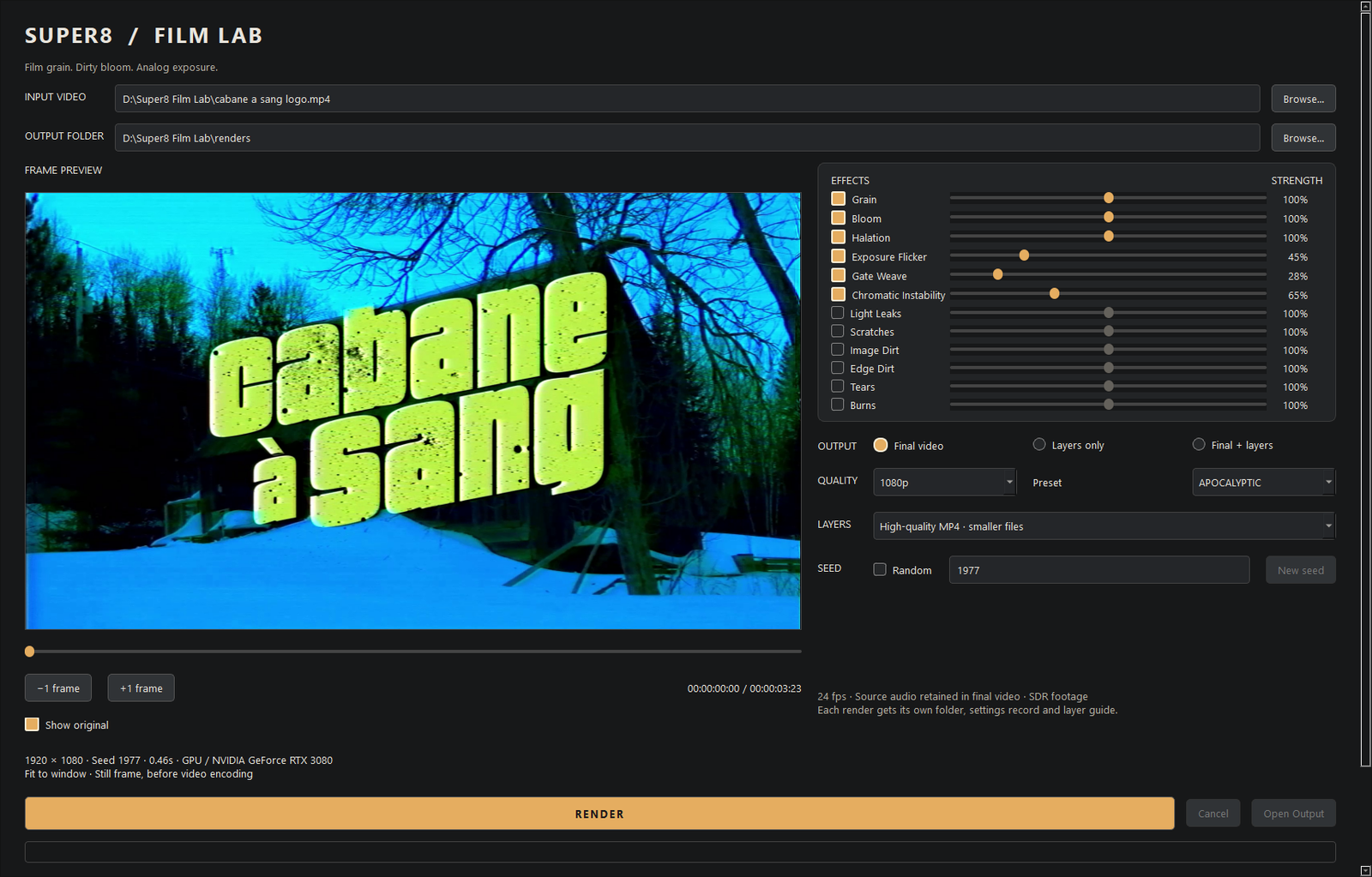Toggle the Grain effect checkbox

click(838, 199)
